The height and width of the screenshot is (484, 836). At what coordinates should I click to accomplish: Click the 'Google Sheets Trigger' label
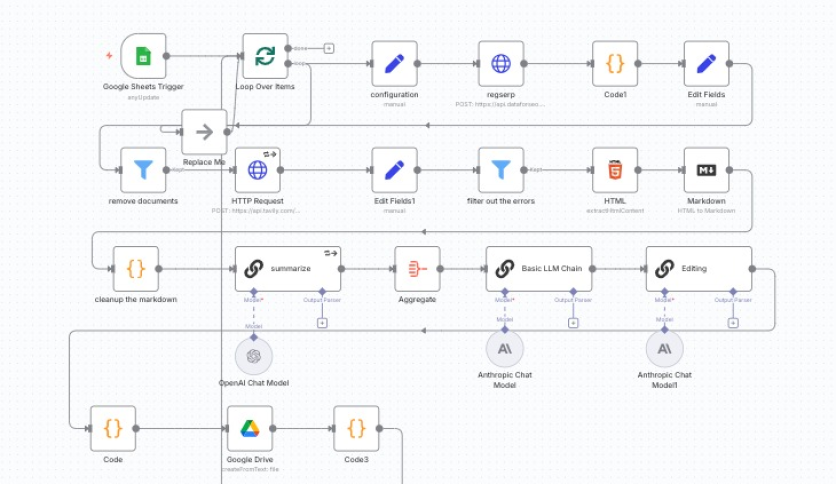[143, 86]
